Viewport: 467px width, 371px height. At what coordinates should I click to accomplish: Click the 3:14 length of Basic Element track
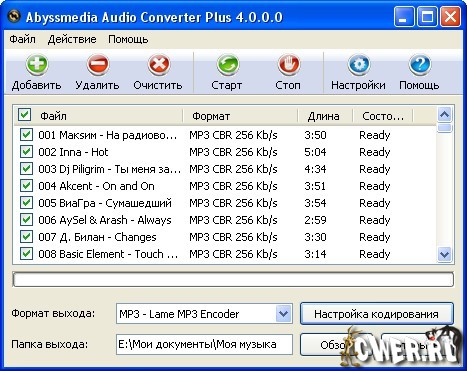315,254
